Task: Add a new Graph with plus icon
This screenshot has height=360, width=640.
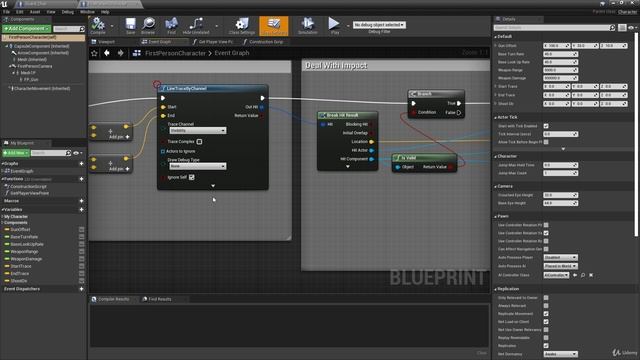Action: tap(81, 164)
